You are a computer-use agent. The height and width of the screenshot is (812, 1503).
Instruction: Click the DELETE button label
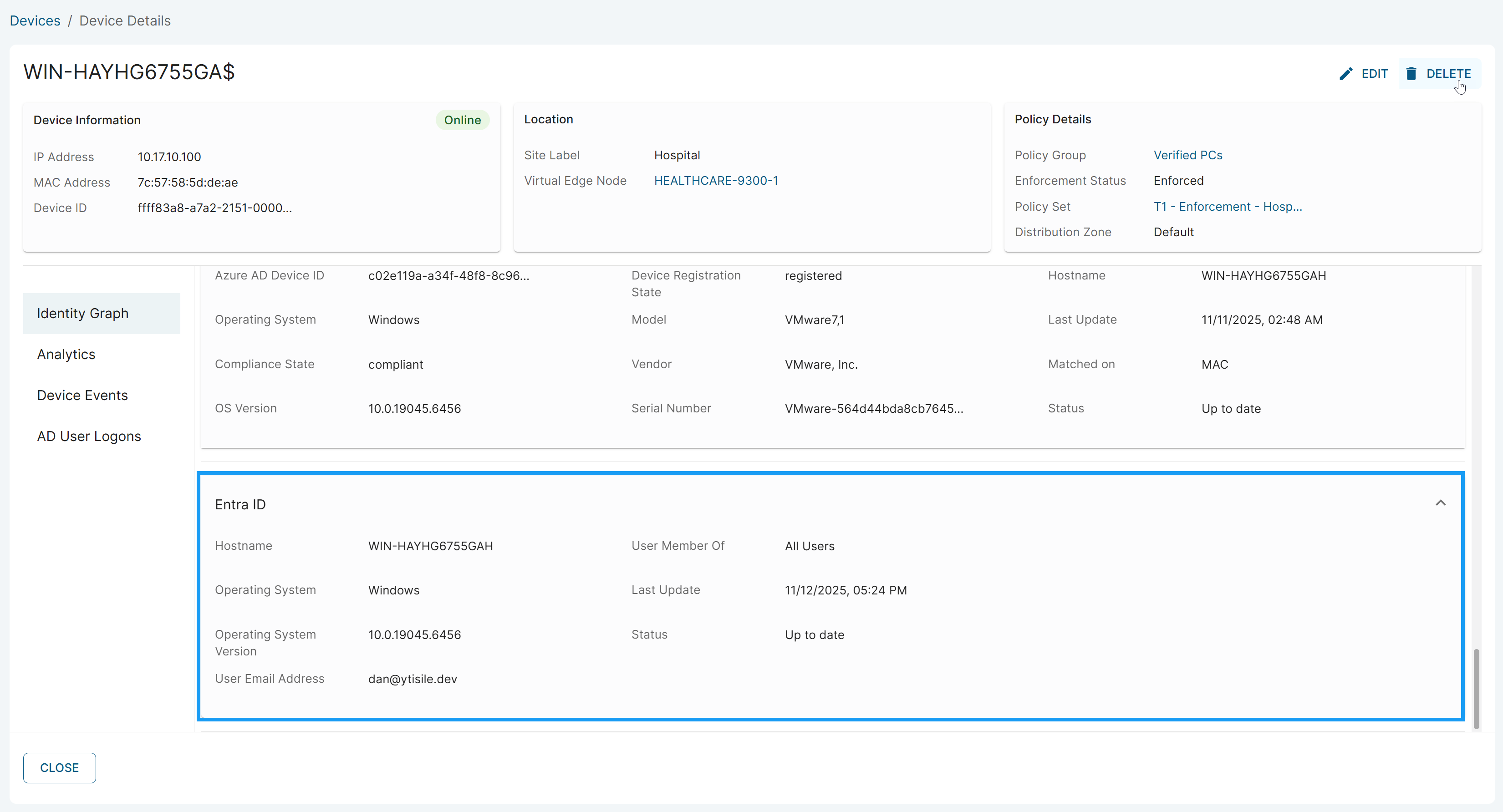click(x=1448, y=73)
